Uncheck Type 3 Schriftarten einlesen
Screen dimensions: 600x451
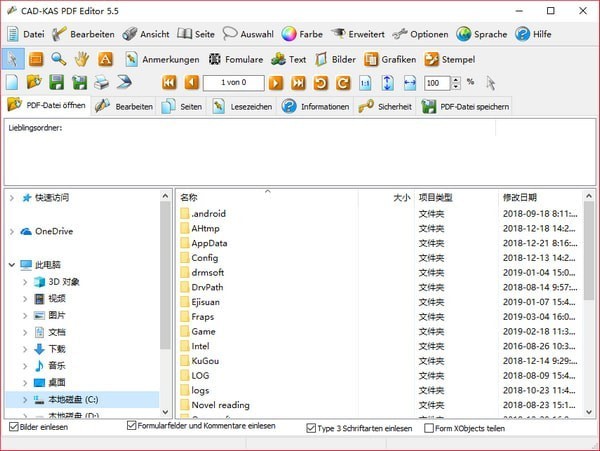coord(311,428)
